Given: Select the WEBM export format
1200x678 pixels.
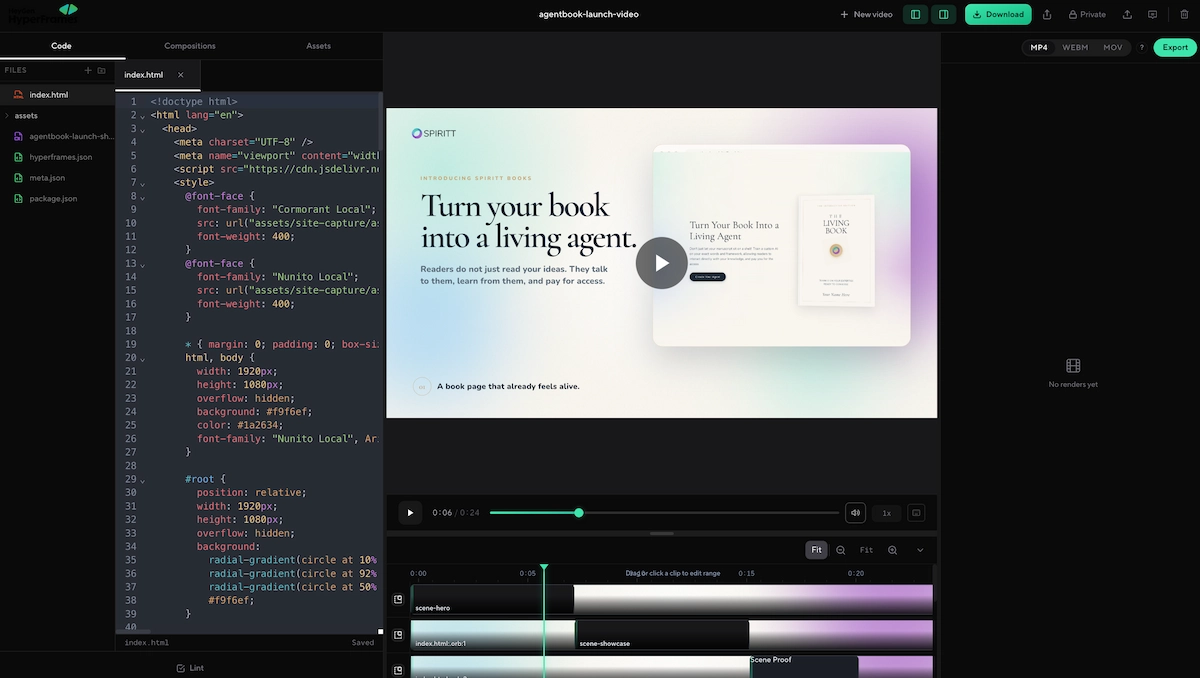Looking at the screenshot, I should point(1075,47).
